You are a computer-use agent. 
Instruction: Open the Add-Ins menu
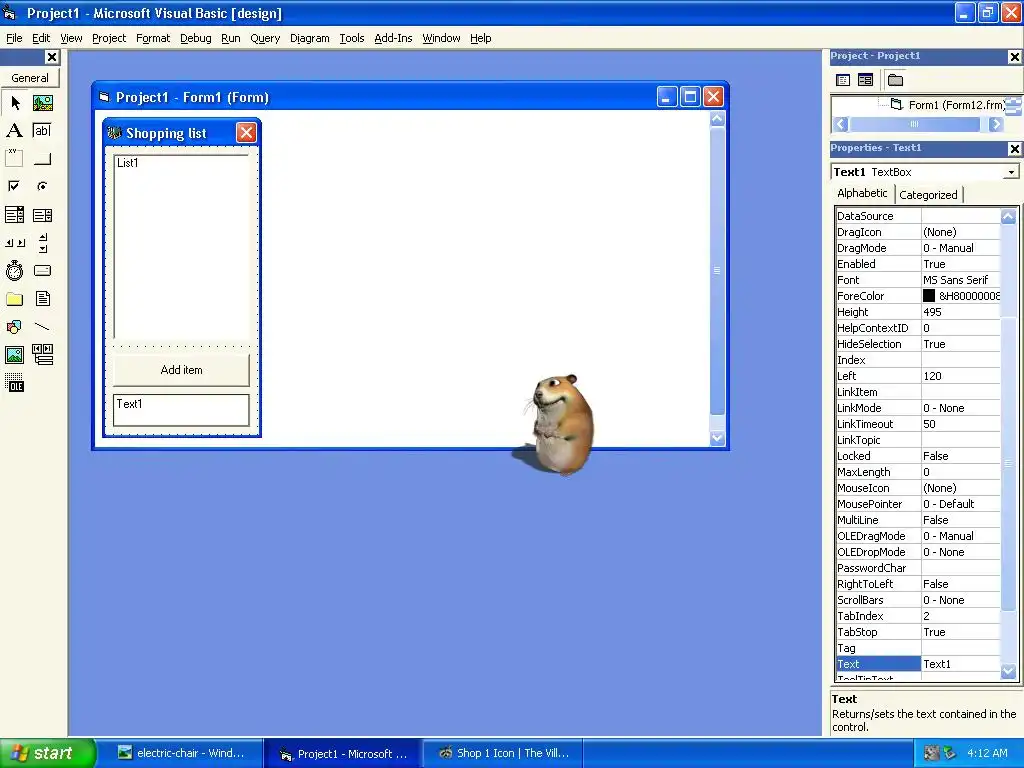393,38
